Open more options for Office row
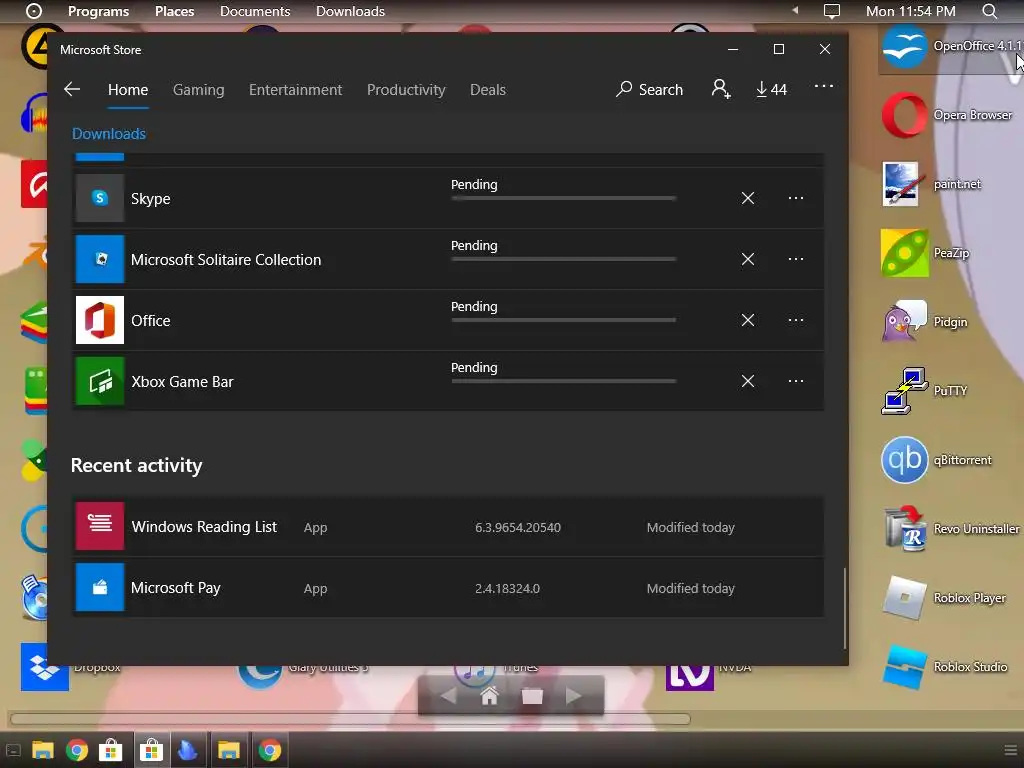1024x768 pixels. coord(795,320)
